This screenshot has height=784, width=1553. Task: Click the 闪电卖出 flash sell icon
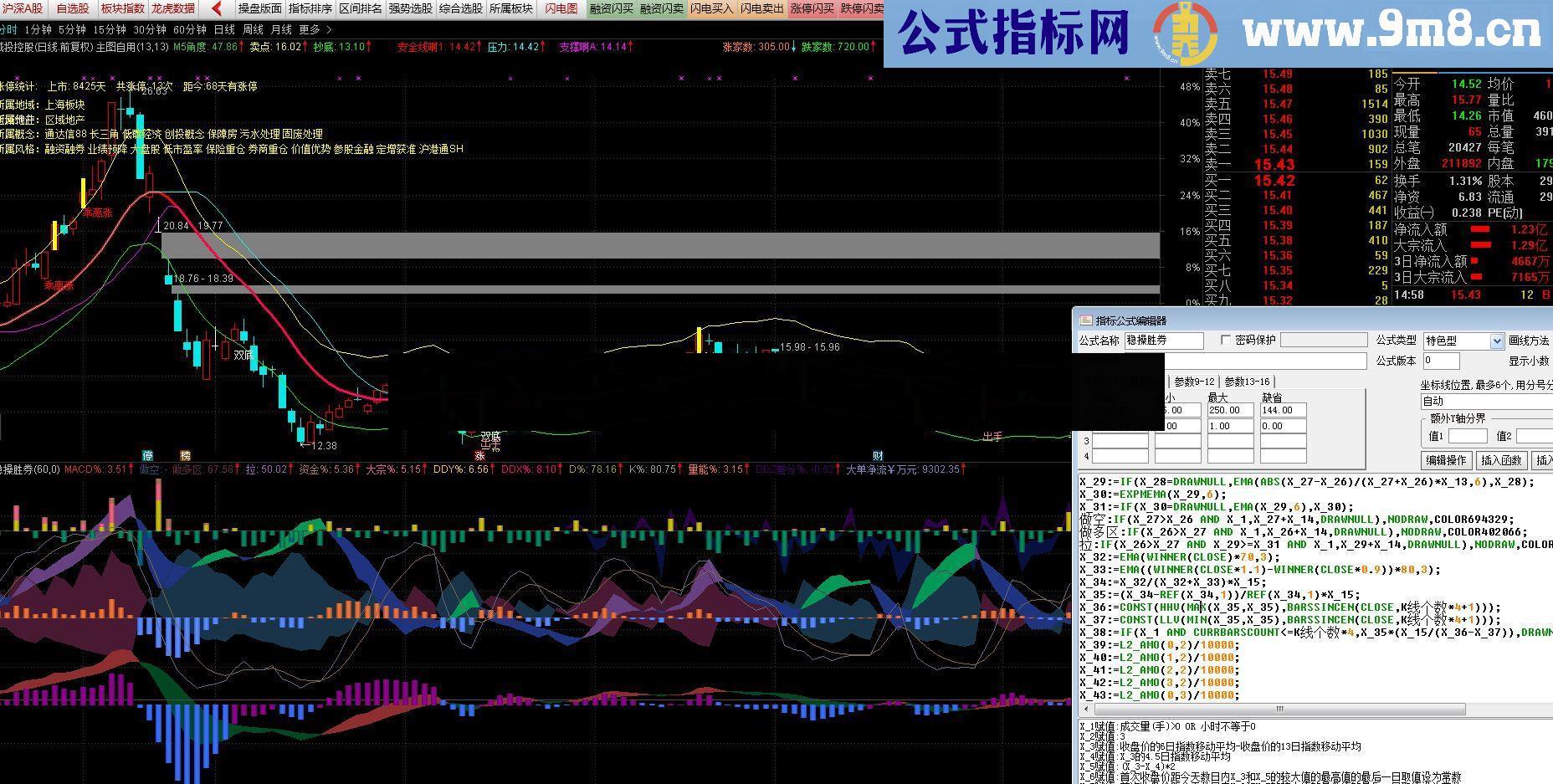760,8
